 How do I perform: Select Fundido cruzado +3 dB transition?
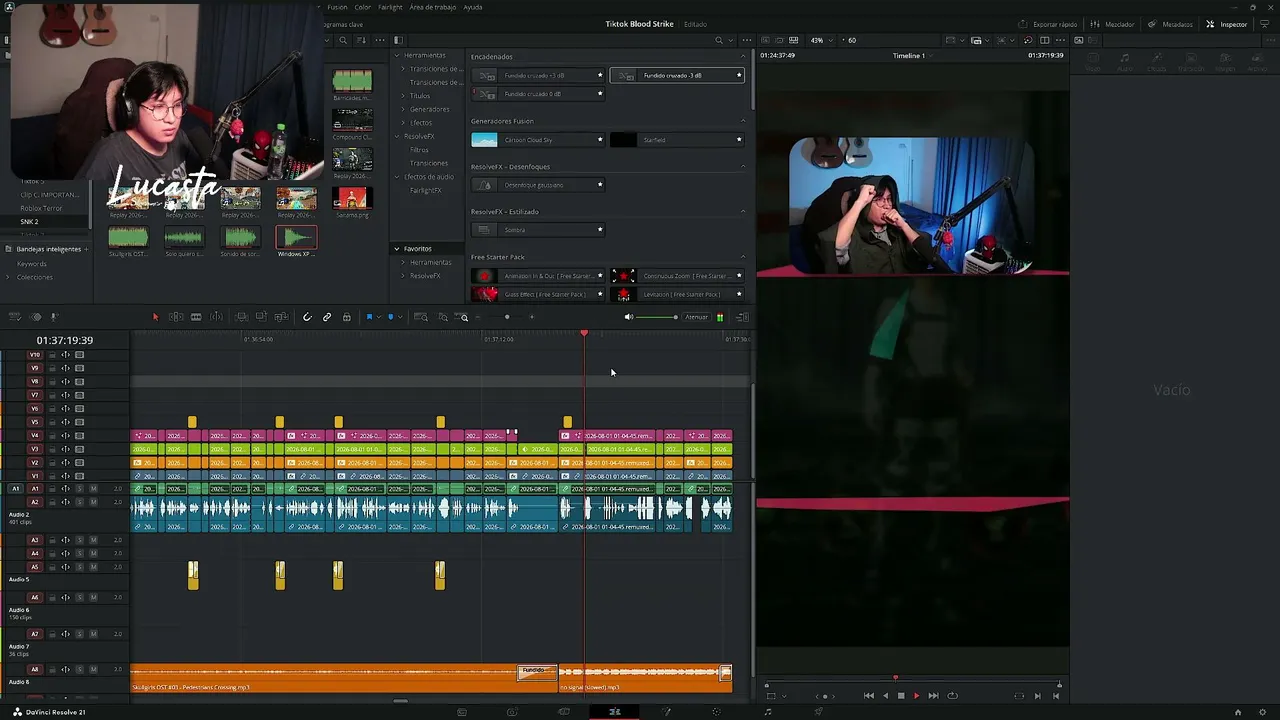pyautogui.click(x=539, y=76)
